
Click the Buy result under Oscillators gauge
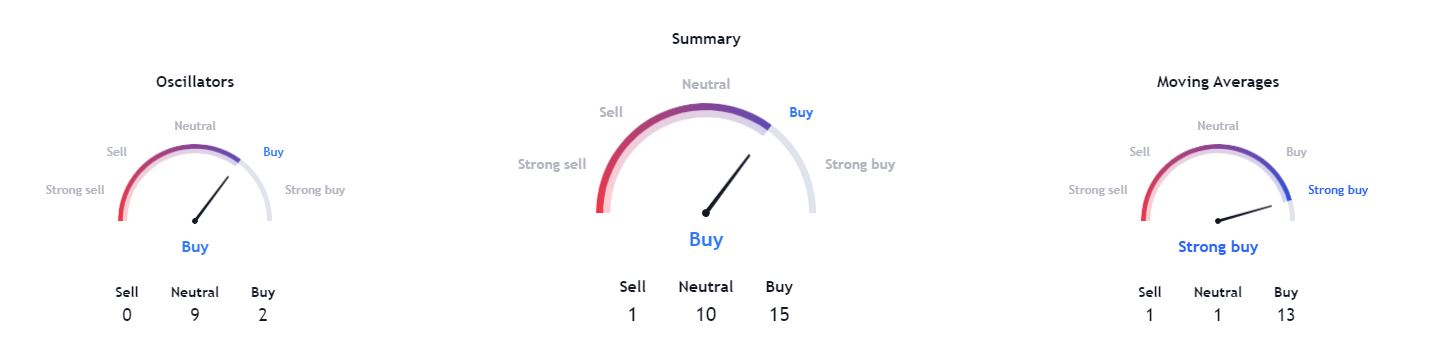(195, 247)
